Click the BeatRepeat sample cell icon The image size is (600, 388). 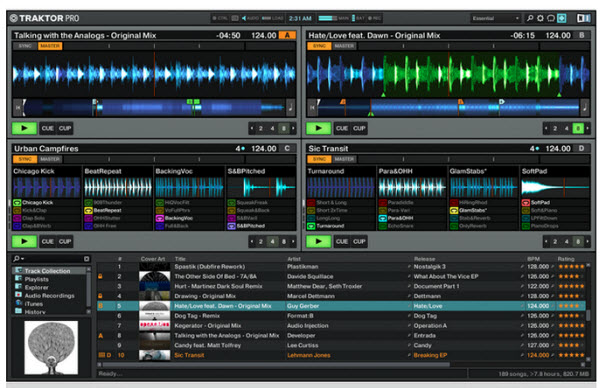[x=88, y=210]
